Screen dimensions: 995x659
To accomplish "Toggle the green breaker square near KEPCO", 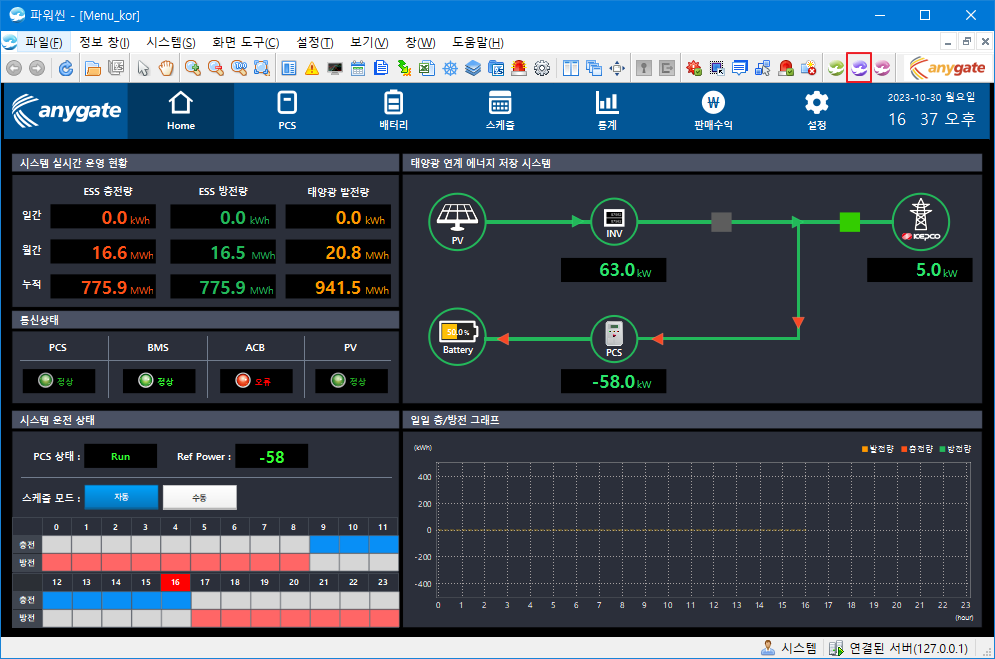I will point(849,221).
